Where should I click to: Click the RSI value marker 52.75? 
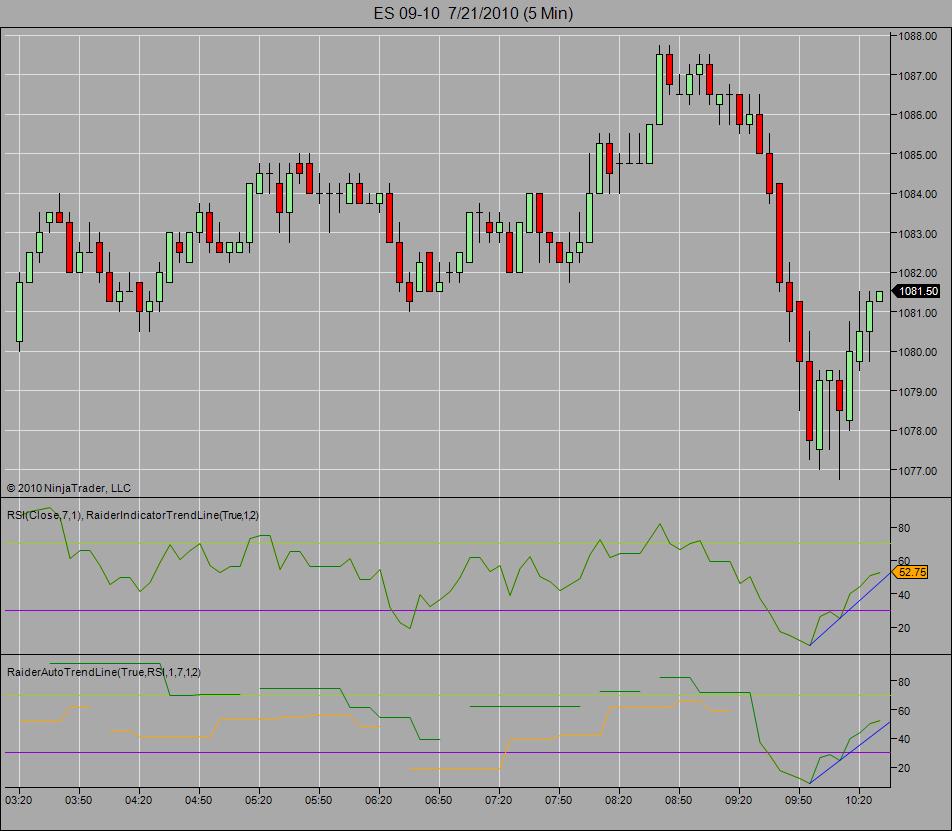(x=910, y=572)
